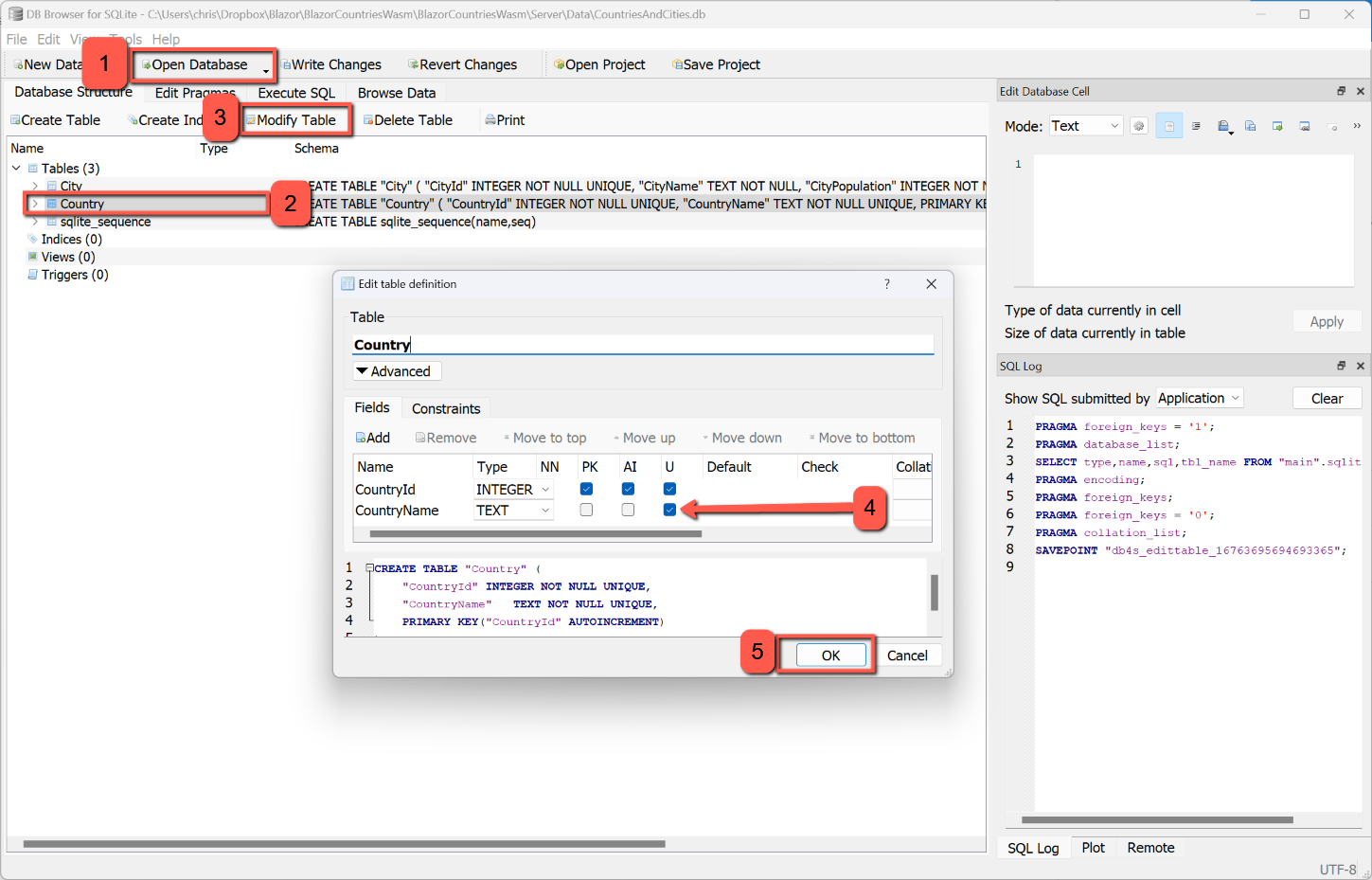
Task: Open the CountryName type dropdown showing TEXT
Action: point(513,511)
